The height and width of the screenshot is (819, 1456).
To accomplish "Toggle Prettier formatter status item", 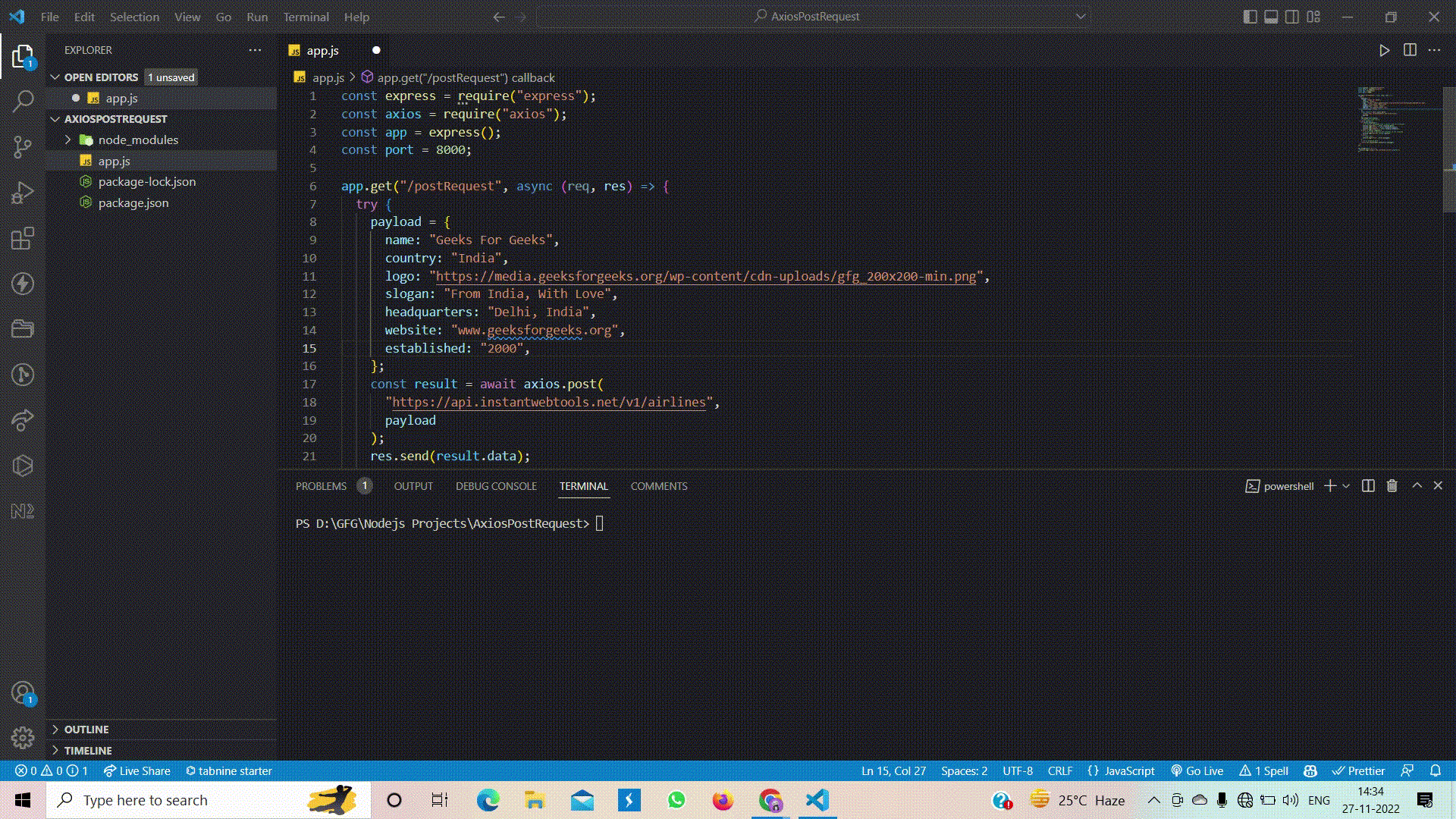I will tap(1359, 770).
